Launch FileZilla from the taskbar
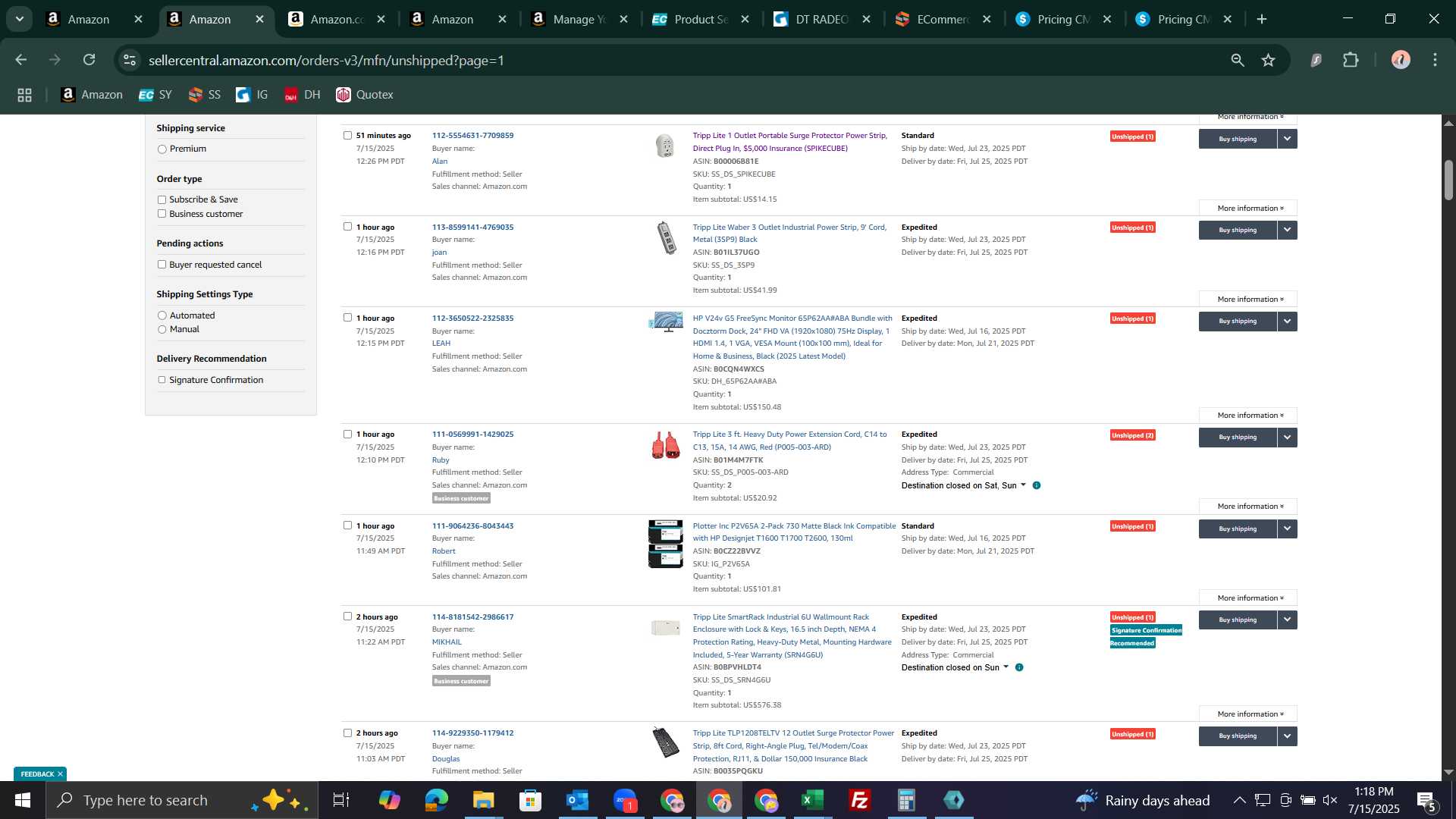1456x819 pixels. click(860, 800)
